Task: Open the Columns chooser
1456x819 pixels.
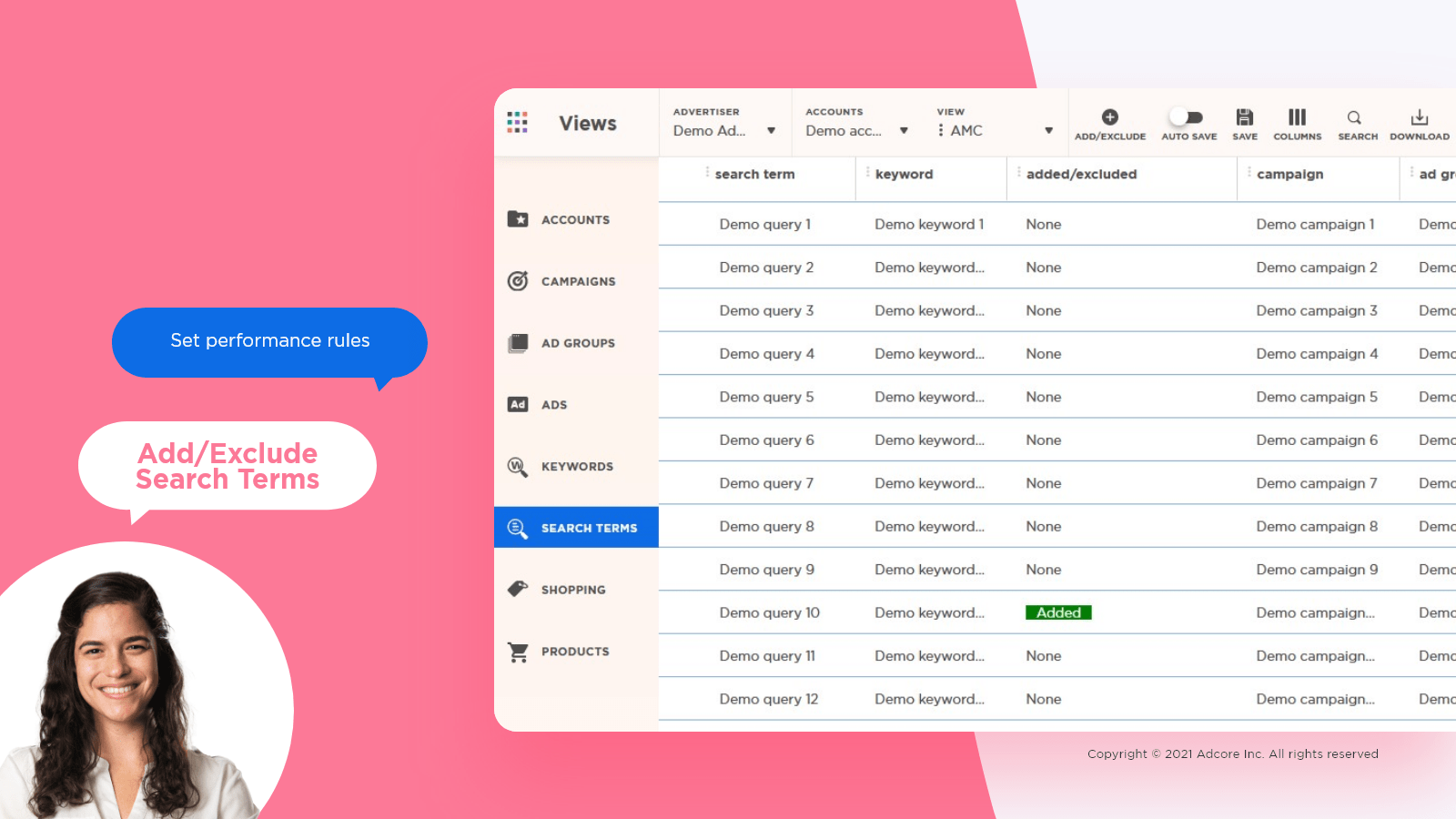Action: click(x=1297, y=117)
